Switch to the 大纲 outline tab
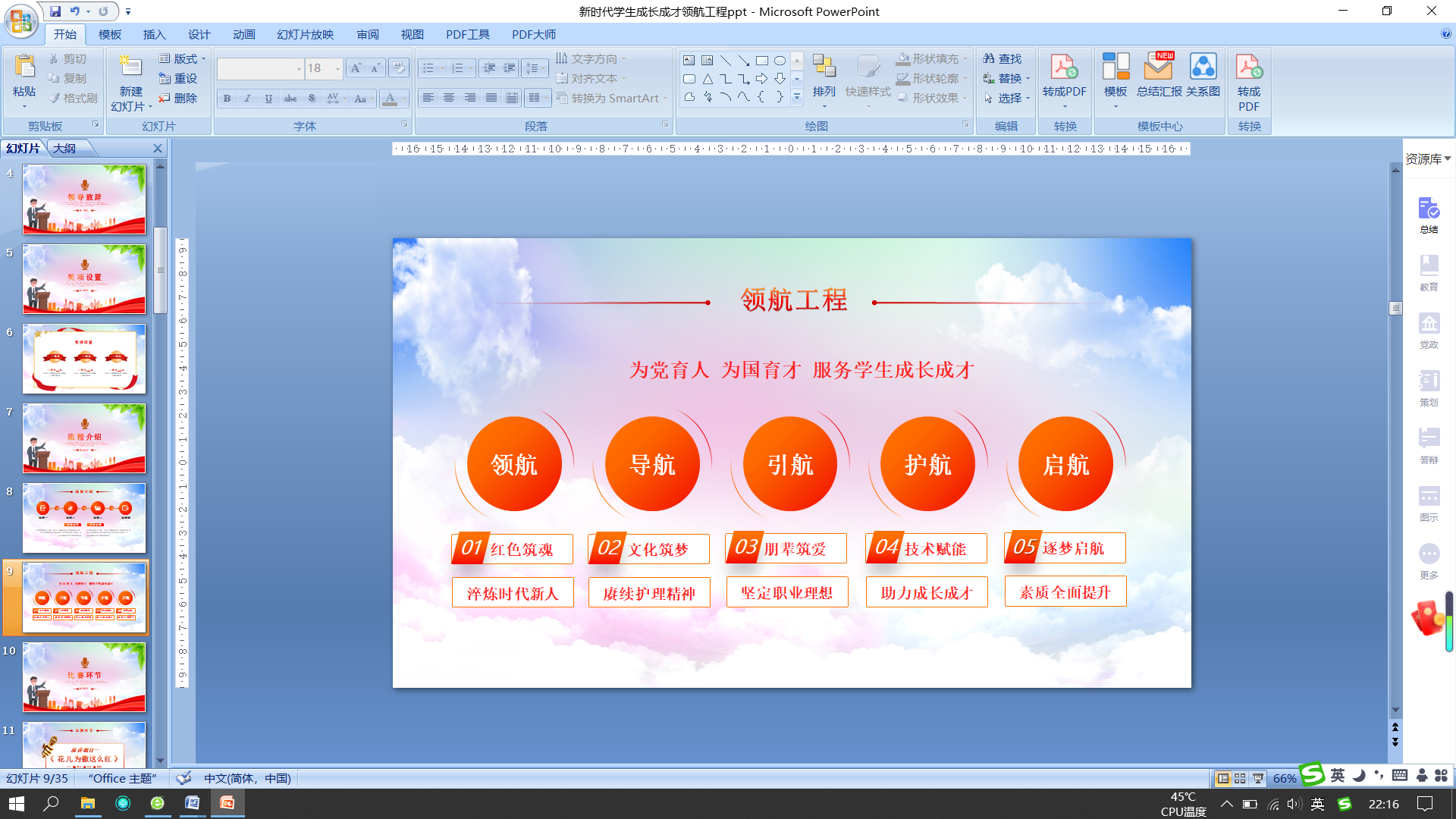 coord(64,148)
